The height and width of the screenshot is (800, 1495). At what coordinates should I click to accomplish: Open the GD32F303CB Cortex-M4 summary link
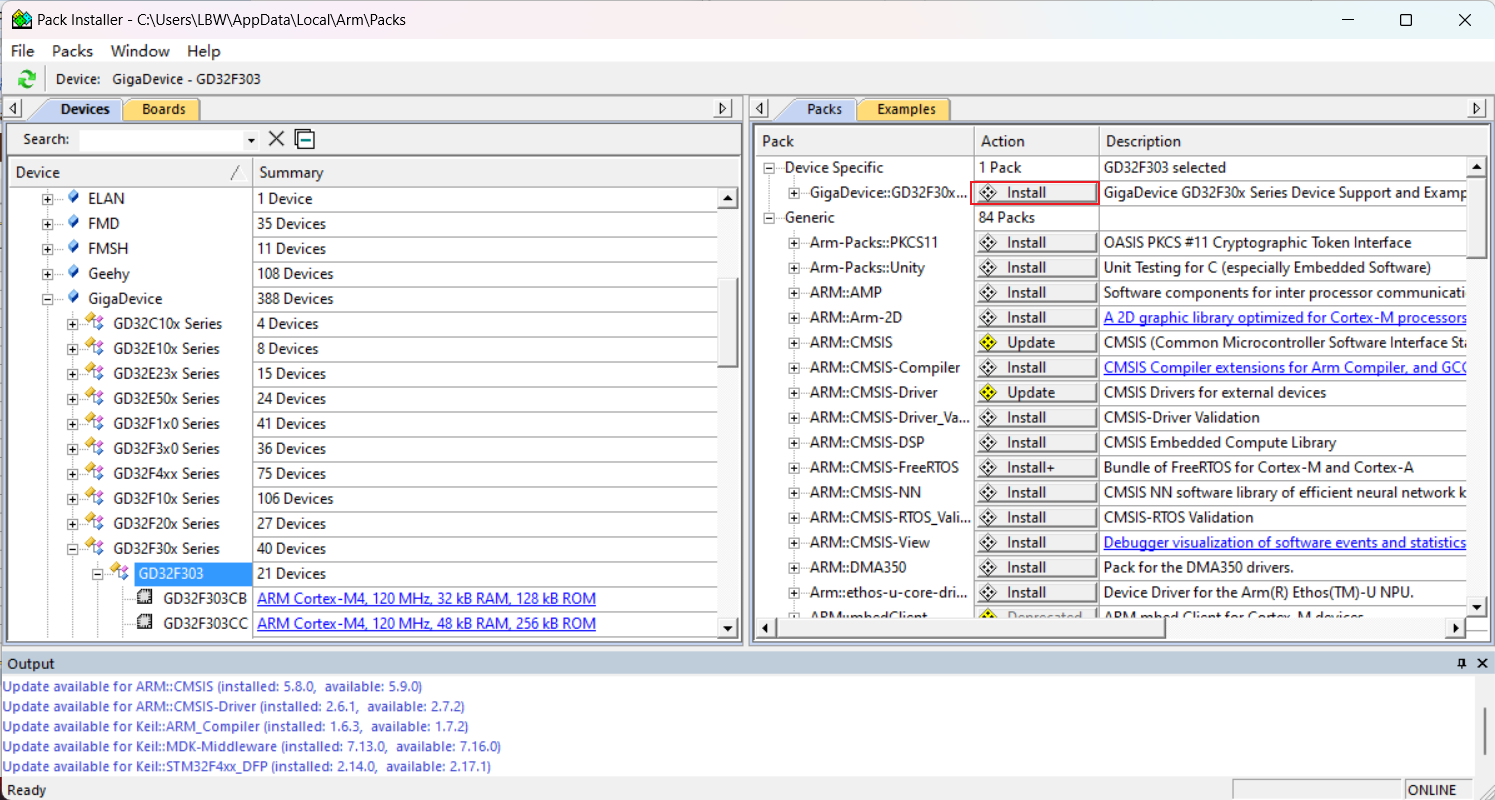click(426, 598)
